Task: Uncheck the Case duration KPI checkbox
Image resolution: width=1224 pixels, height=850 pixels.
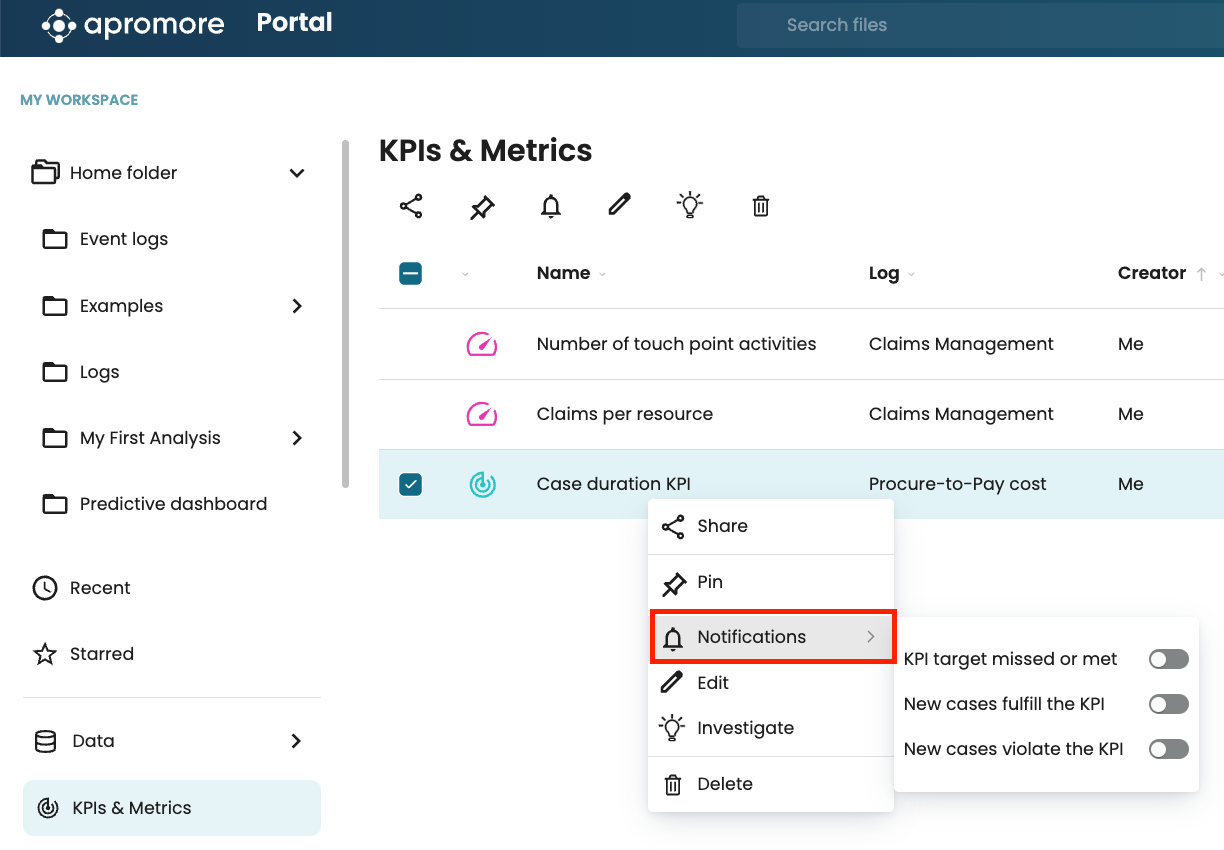Action: pos(411,485)
